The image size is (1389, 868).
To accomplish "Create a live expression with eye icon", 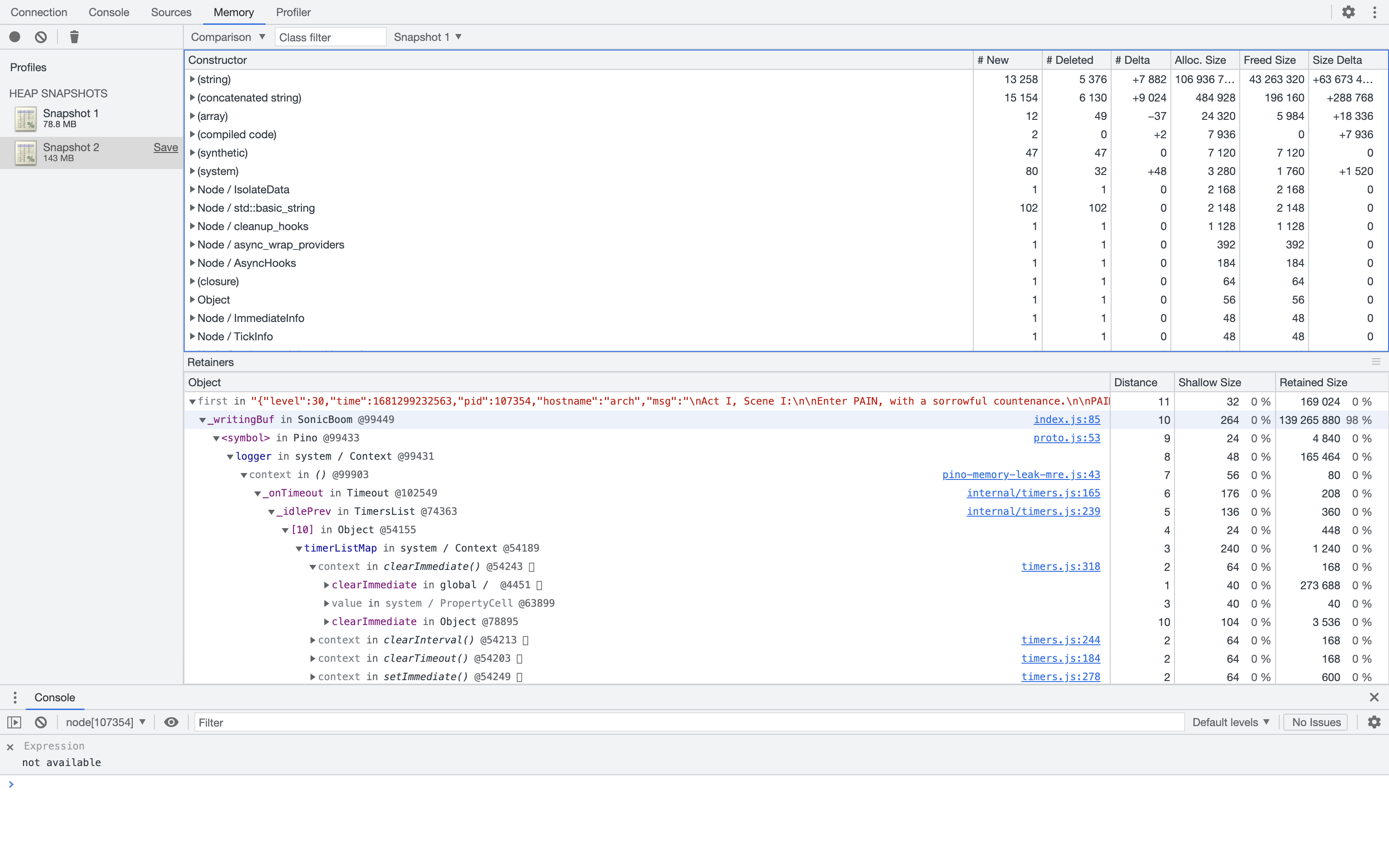I will (x=171, y=722).
